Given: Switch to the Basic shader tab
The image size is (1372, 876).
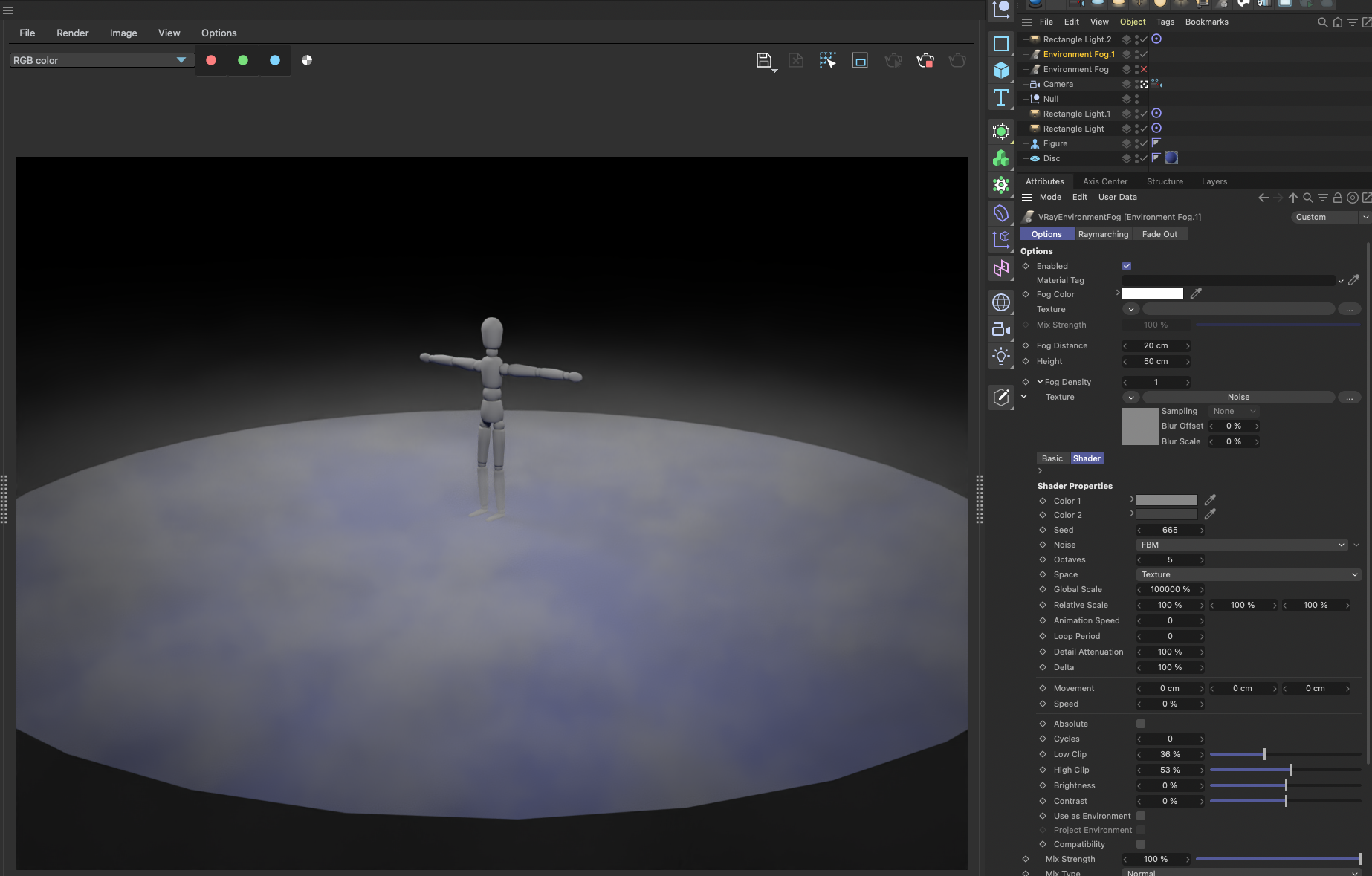Looking at the screenshot, I should coord(1052,458).
